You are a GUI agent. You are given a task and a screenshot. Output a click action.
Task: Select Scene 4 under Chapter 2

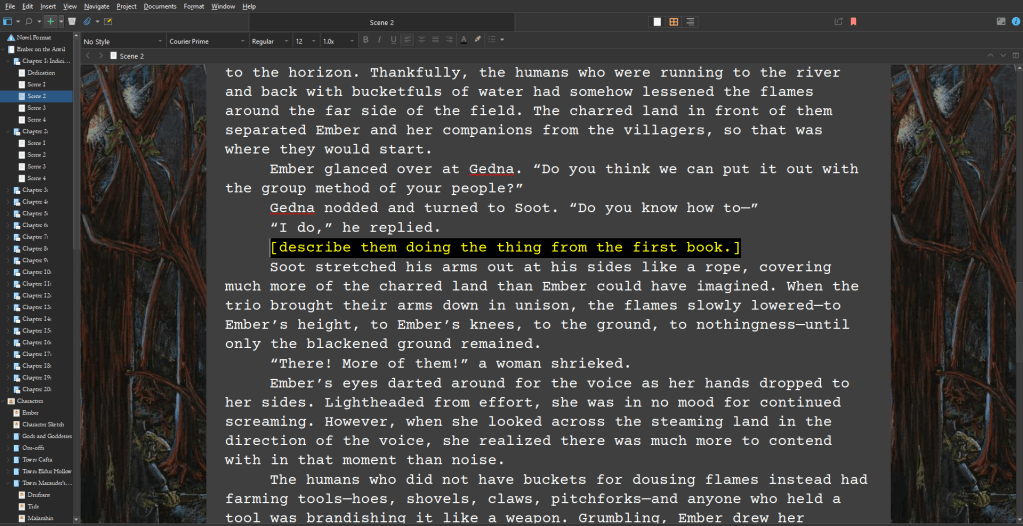(x=37, y=178)
